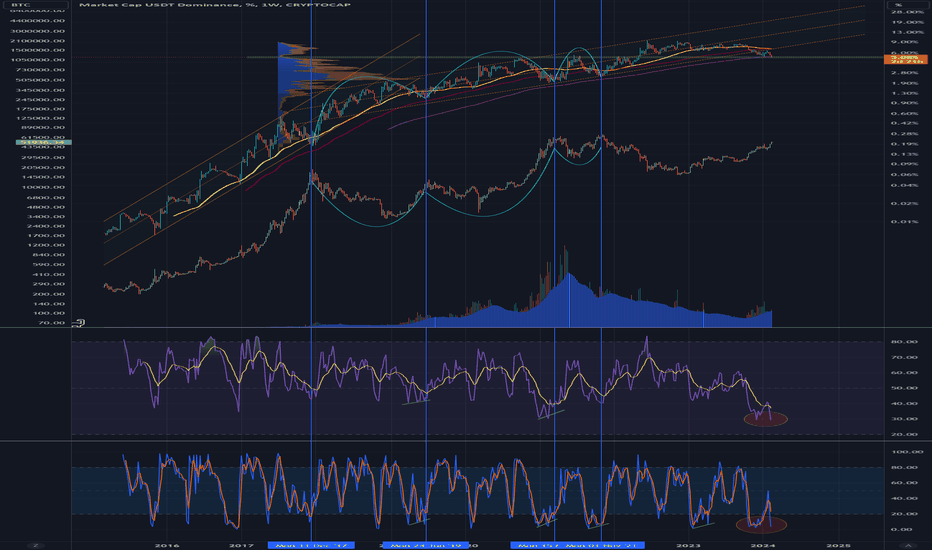Screen dimensions: 932x550
Task: Click the 1050000.00 price scale value
Action: click(x=38, y=60)
